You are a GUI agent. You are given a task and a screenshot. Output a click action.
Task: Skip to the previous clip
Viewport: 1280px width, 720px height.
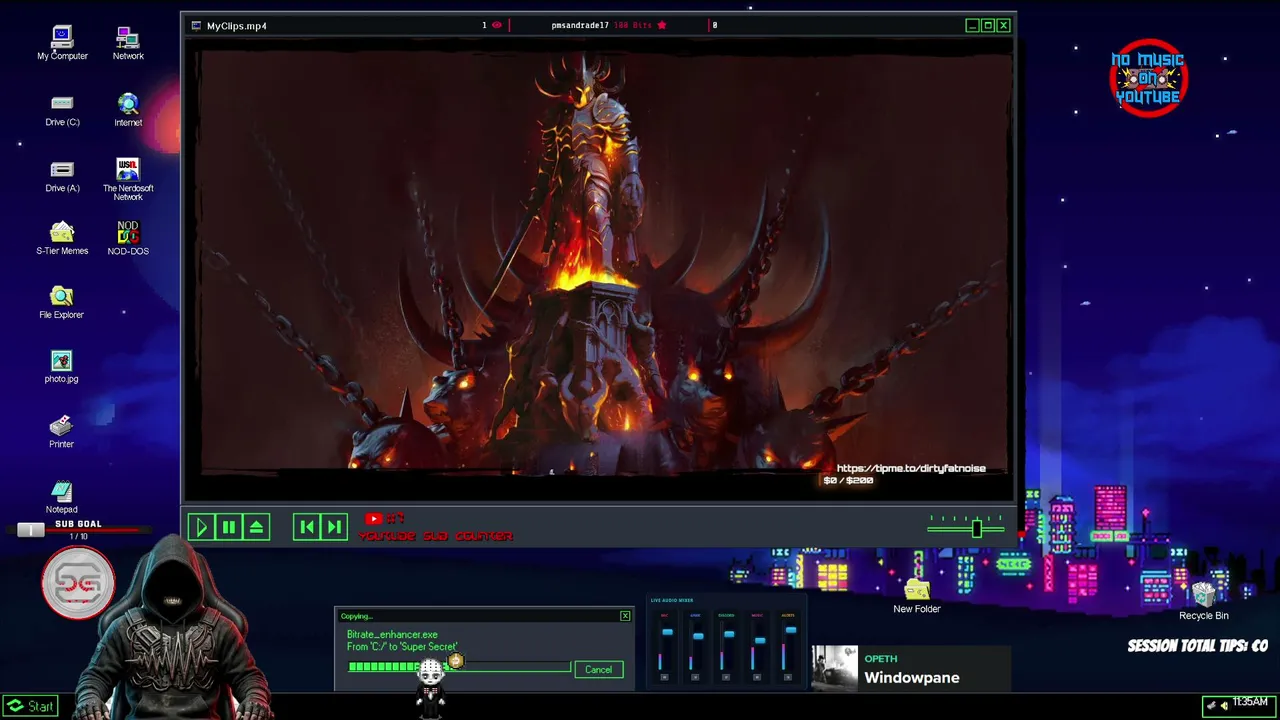307,527
